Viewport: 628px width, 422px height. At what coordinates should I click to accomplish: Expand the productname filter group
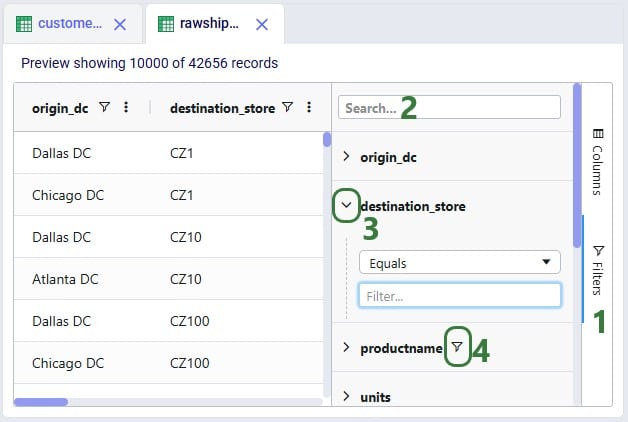pos(346,348)
